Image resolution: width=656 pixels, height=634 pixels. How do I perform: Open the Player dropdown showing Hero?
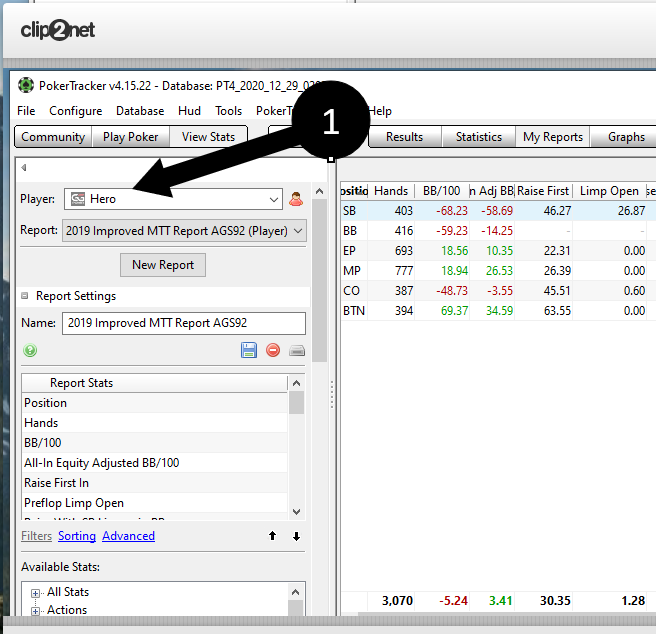click(x=173, y=199)
